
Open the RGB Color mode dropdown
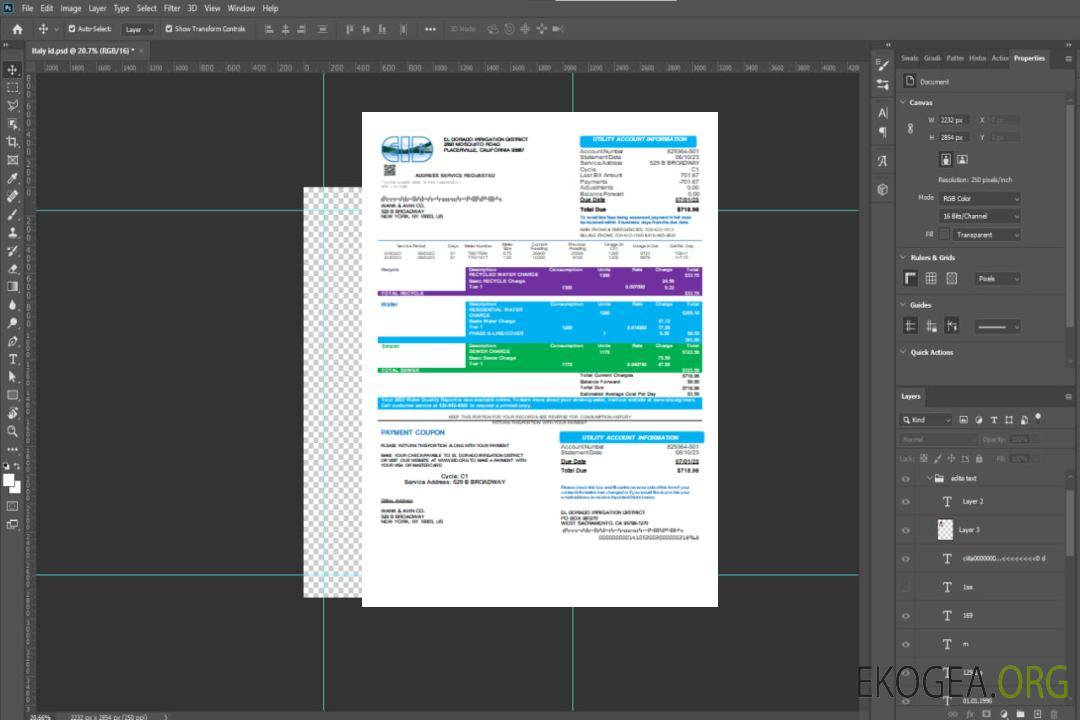coord(980,198)
